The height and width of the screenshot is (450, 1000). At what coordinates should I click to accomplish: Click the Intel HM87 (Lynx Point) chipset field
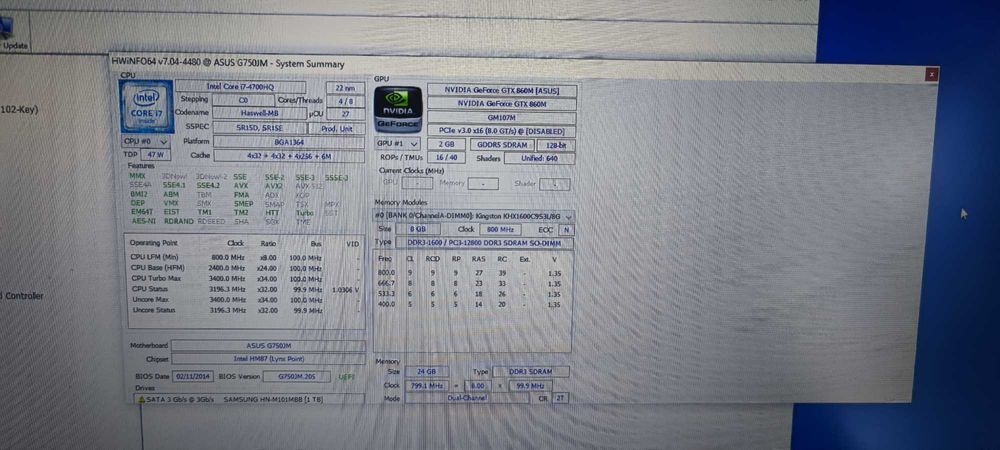pos(268,359)
